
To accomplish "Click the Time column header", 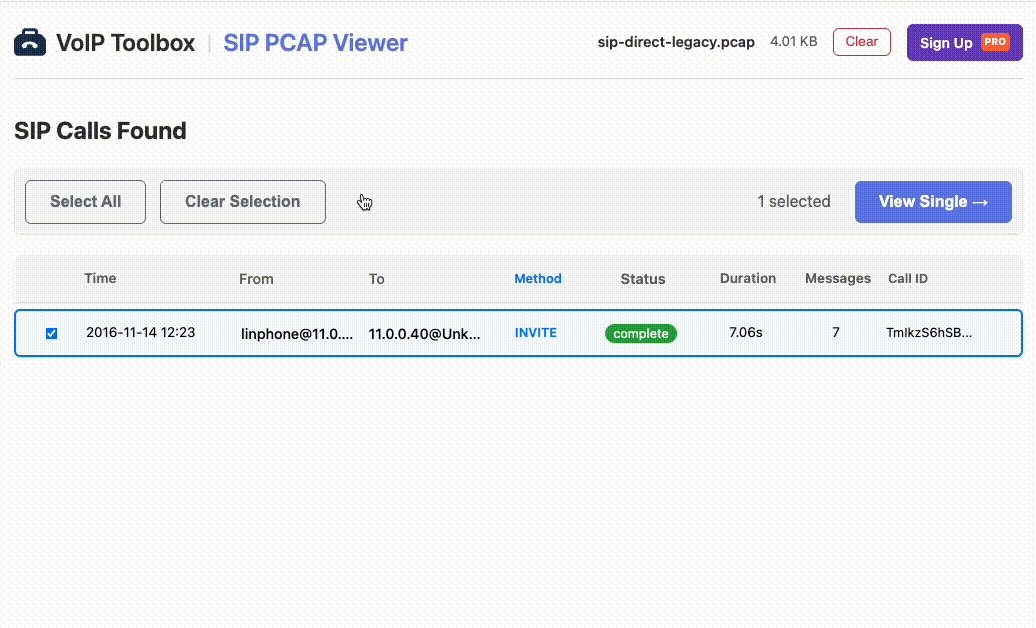I will click(100, 279).
